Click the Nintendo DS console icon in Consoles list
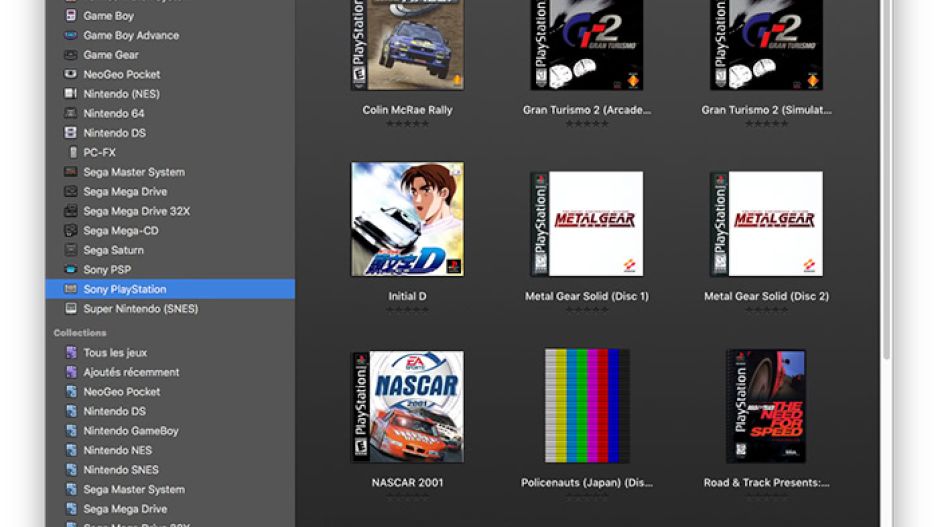This screenshot has width=938, height=527. coord(71,133)
